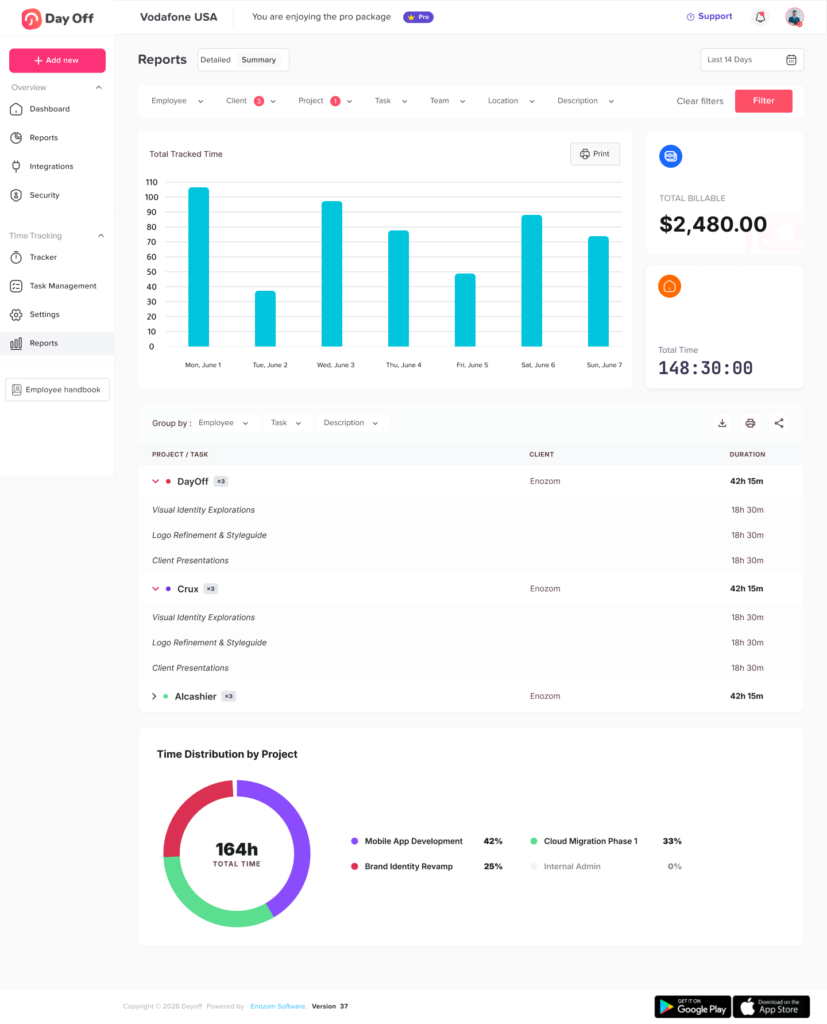This screenshot has height=1024, width=827.
Task: Open Group by Task dropdown
Action: tap(286, 423)
